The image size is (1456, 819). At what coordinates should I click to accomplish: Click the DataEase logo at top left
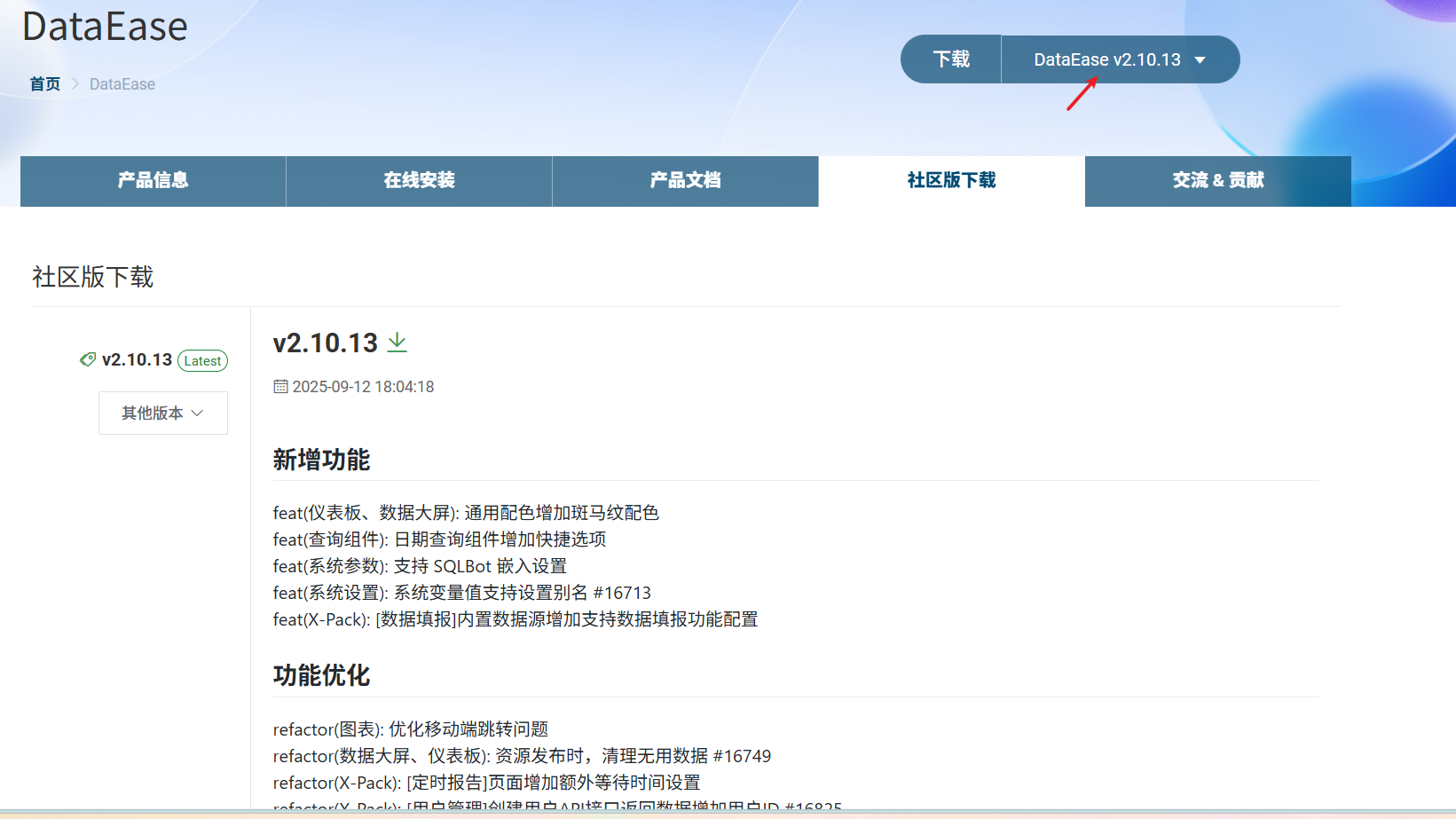click(105, 27)
